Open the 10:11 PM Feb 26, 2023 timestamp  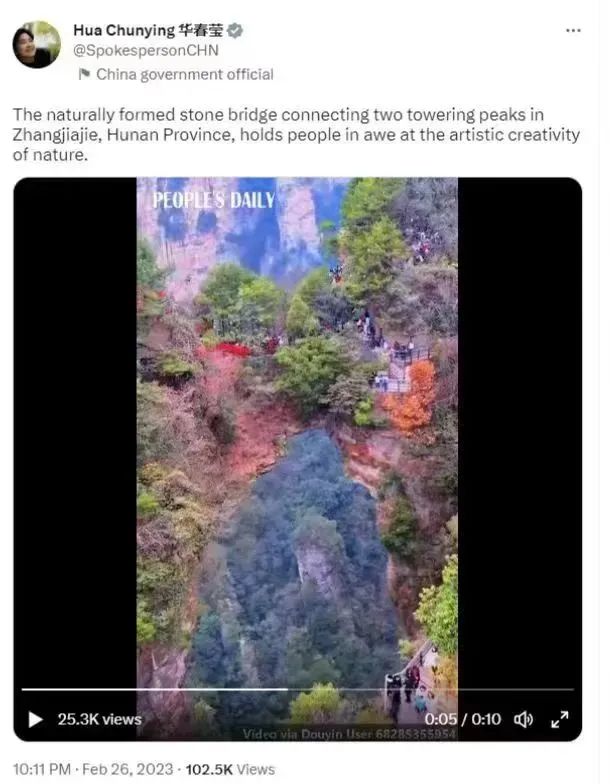click(93, 770)
